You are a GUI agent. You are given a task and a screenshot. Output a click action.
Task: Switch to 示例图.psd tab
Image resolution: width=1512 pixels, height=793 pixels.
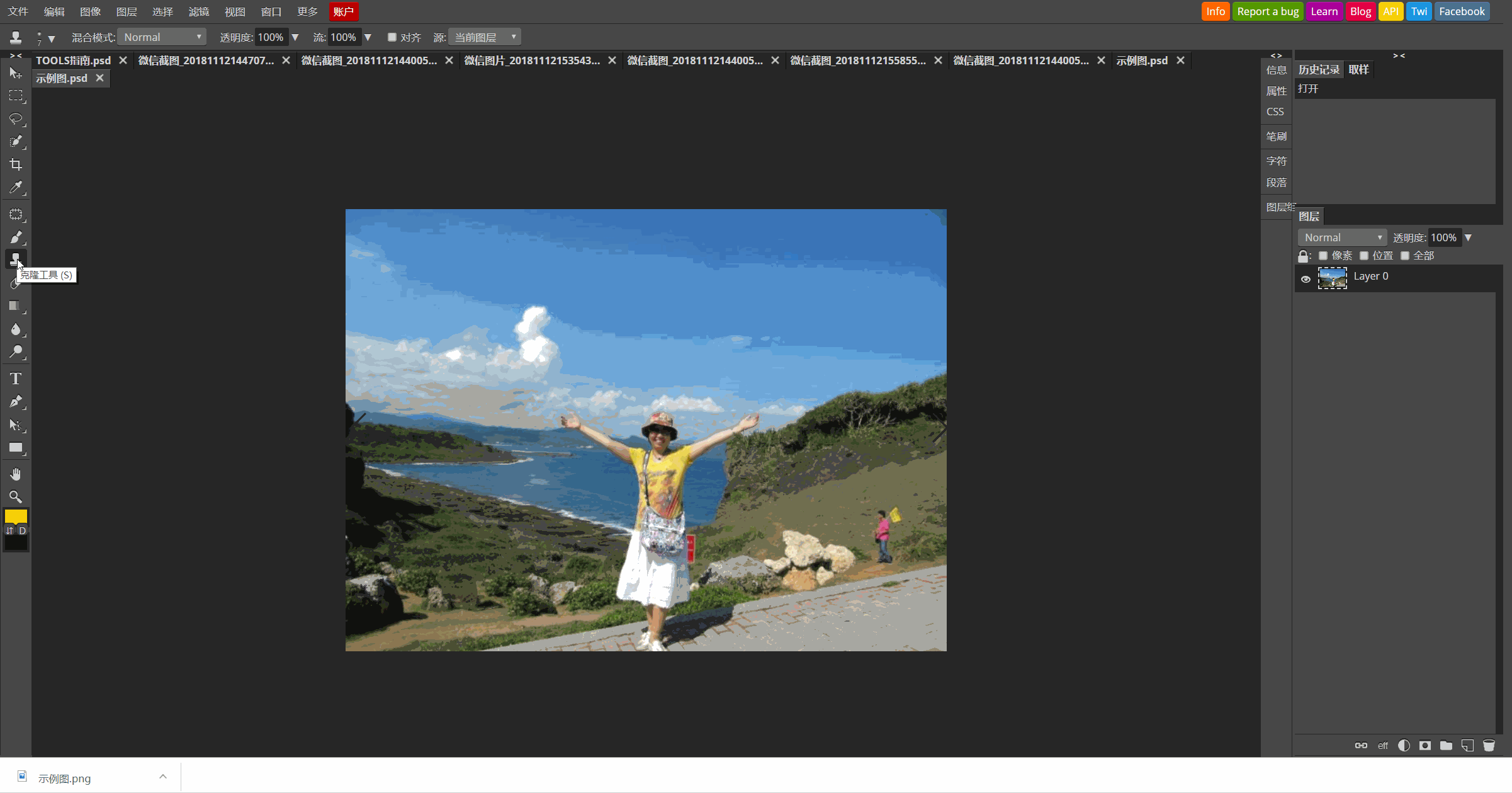[1142, 60]
